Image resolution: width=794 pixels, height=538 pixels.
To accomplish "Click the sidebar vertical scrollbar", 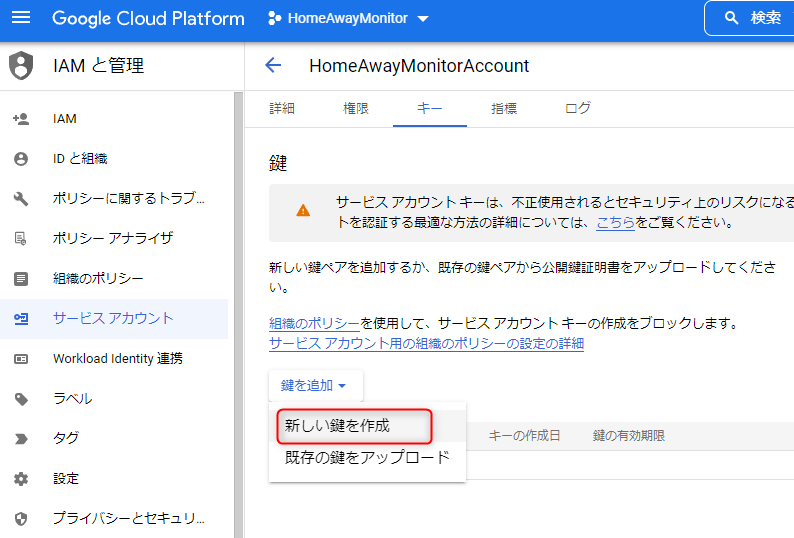I will [x=239, y=314].
